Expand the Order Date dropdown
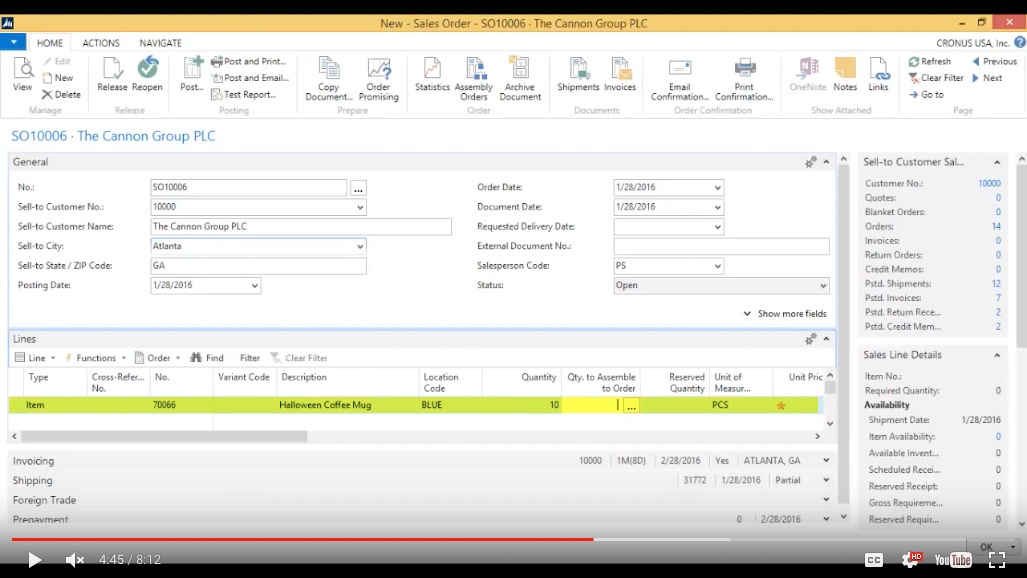Viewport: 1027px width, 578px height. 717,188
